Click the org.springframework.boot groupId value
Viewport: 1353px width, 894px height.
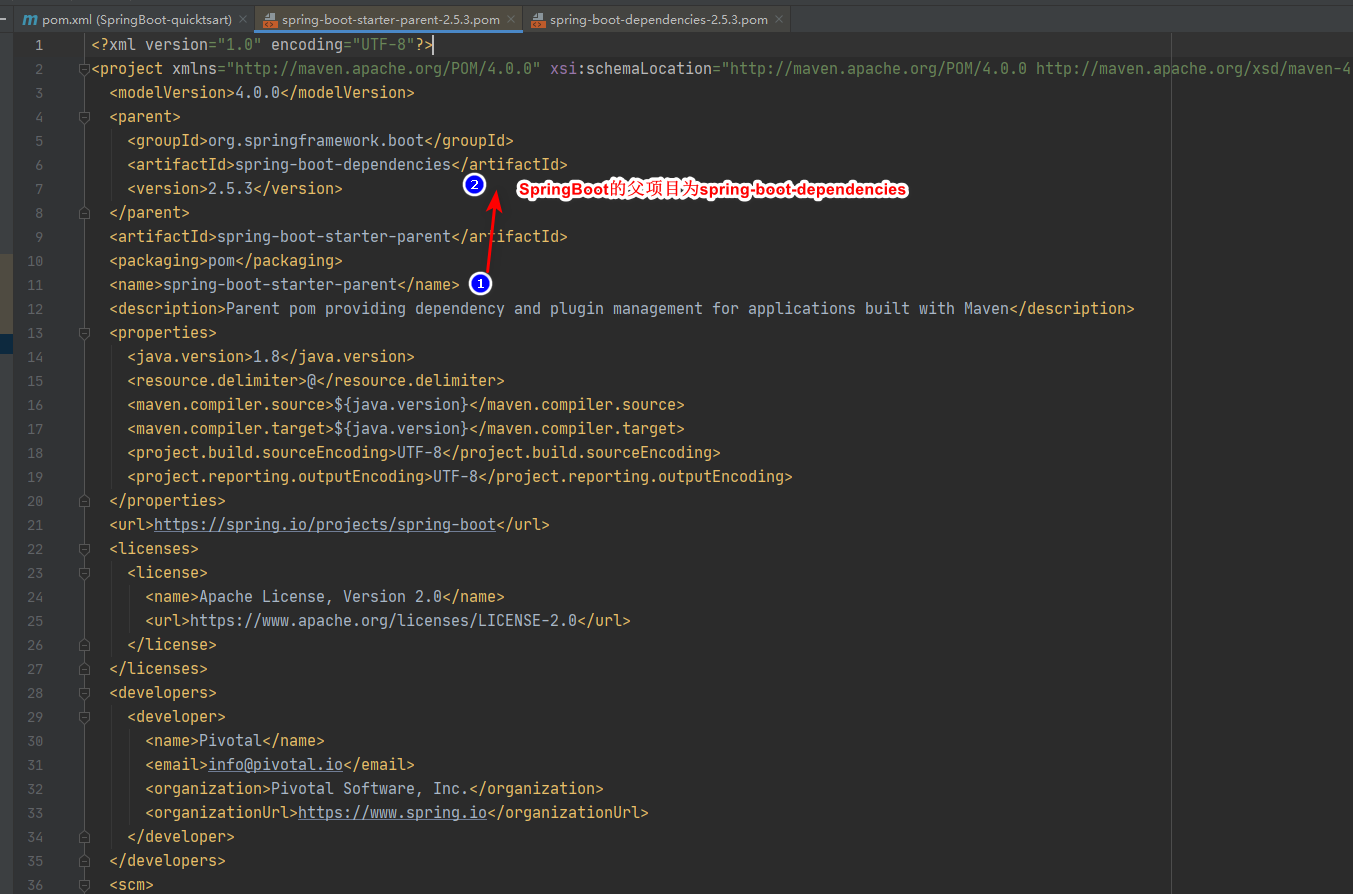pos(316,141)
